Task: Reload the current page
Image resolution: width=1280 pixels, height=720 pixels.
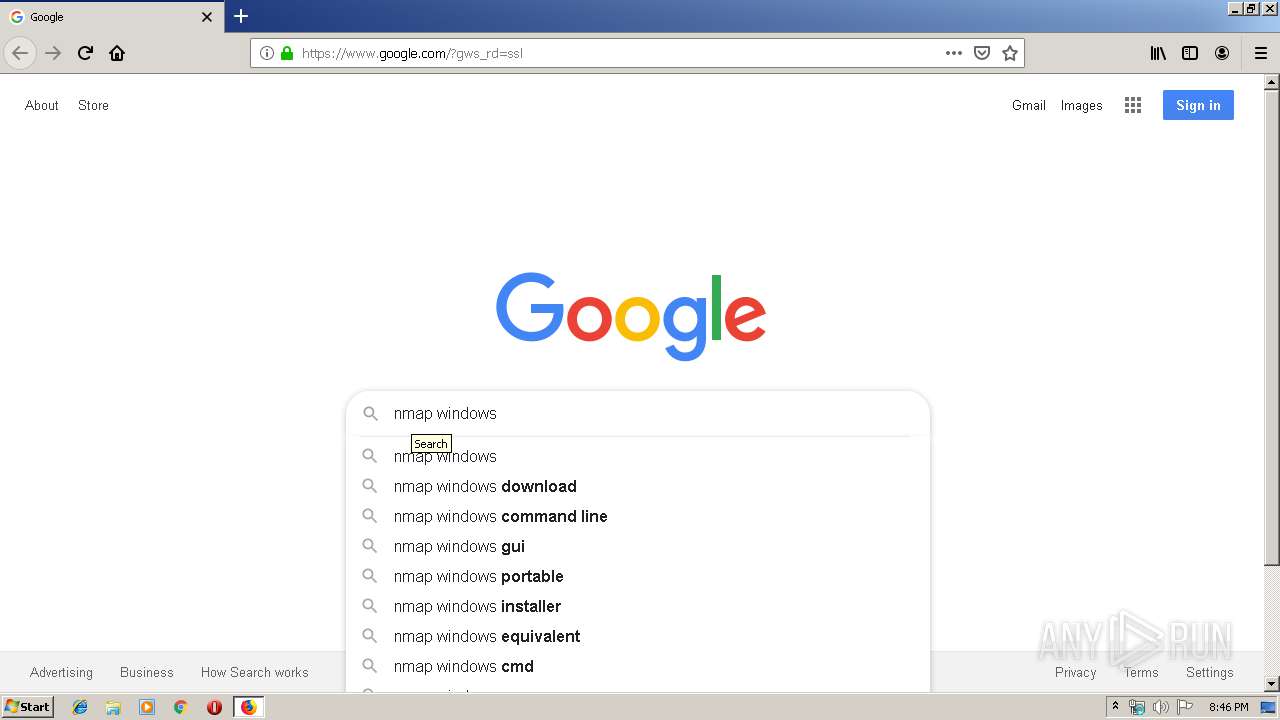Action: 85,53
